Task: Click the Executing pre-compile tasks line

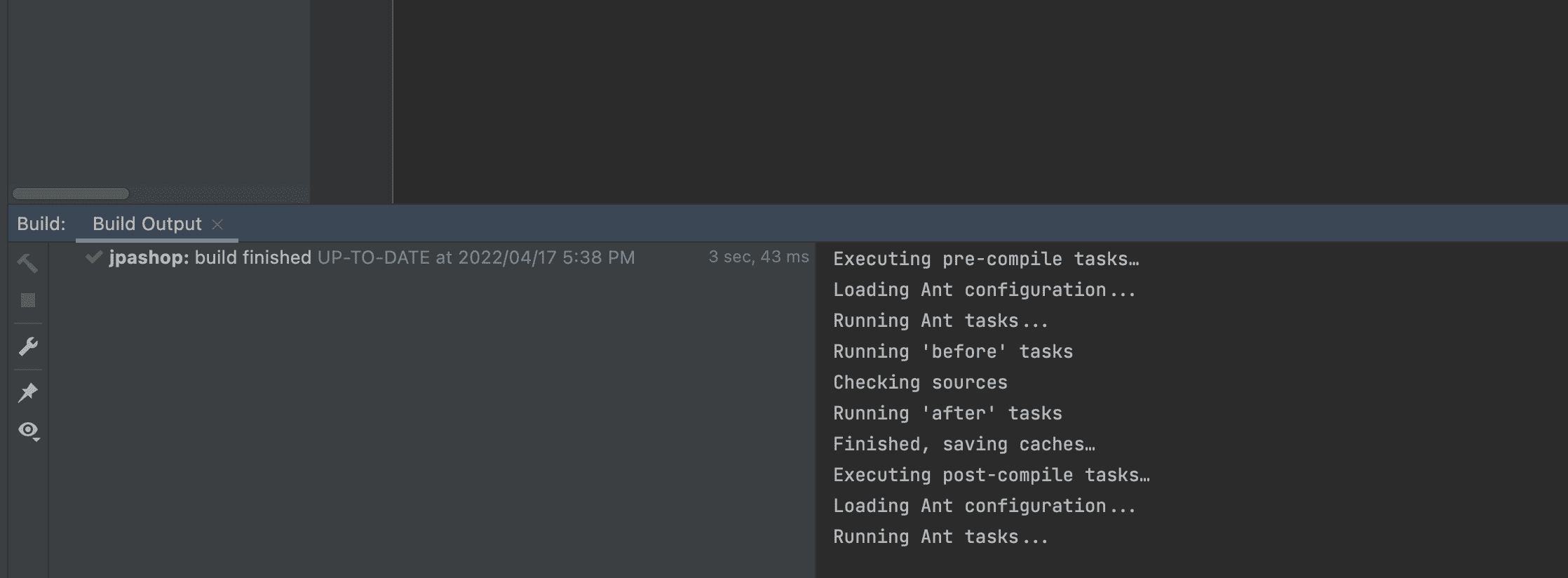Action: coord(985,259)
